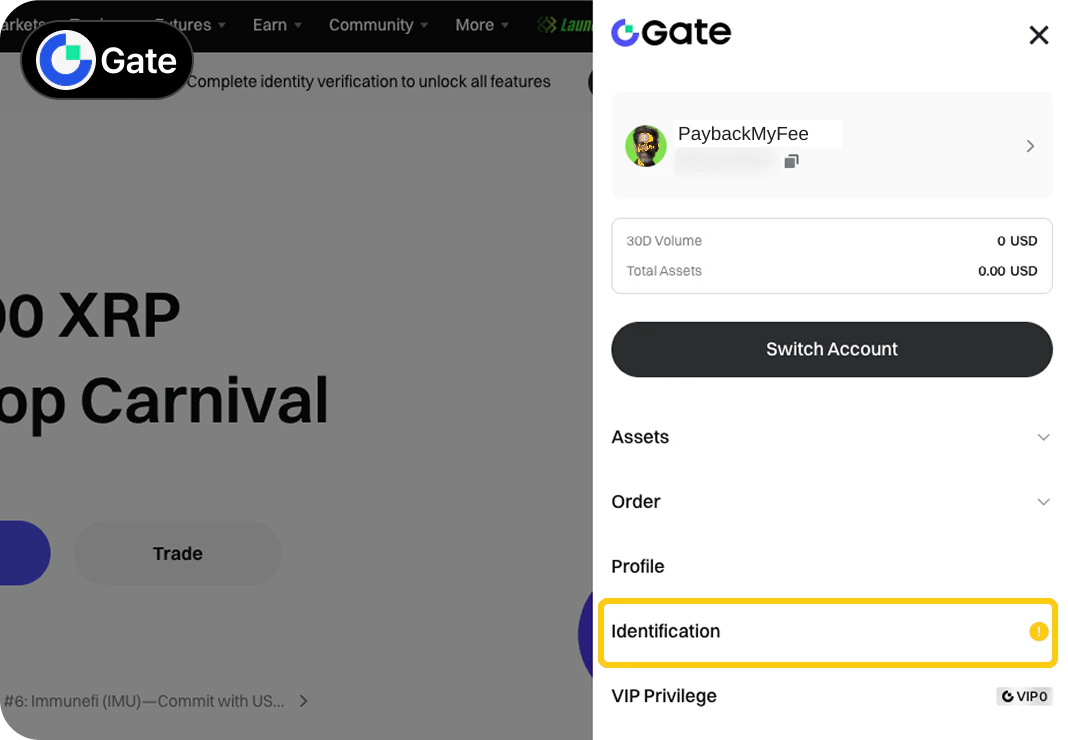Open account details via right chevron
The height and width of the screenshot is (740, 1068).
point(1030,146)
